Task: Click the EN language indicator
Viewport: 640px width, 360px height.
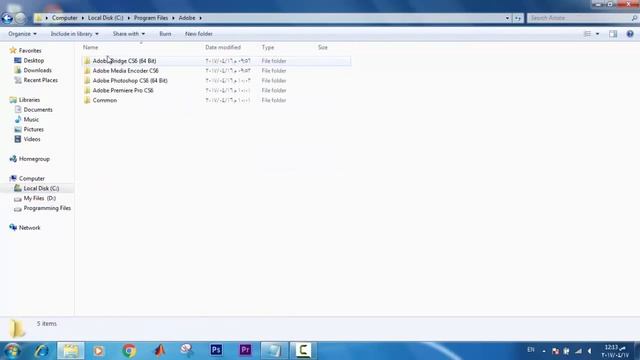Action: coord(531,350)
